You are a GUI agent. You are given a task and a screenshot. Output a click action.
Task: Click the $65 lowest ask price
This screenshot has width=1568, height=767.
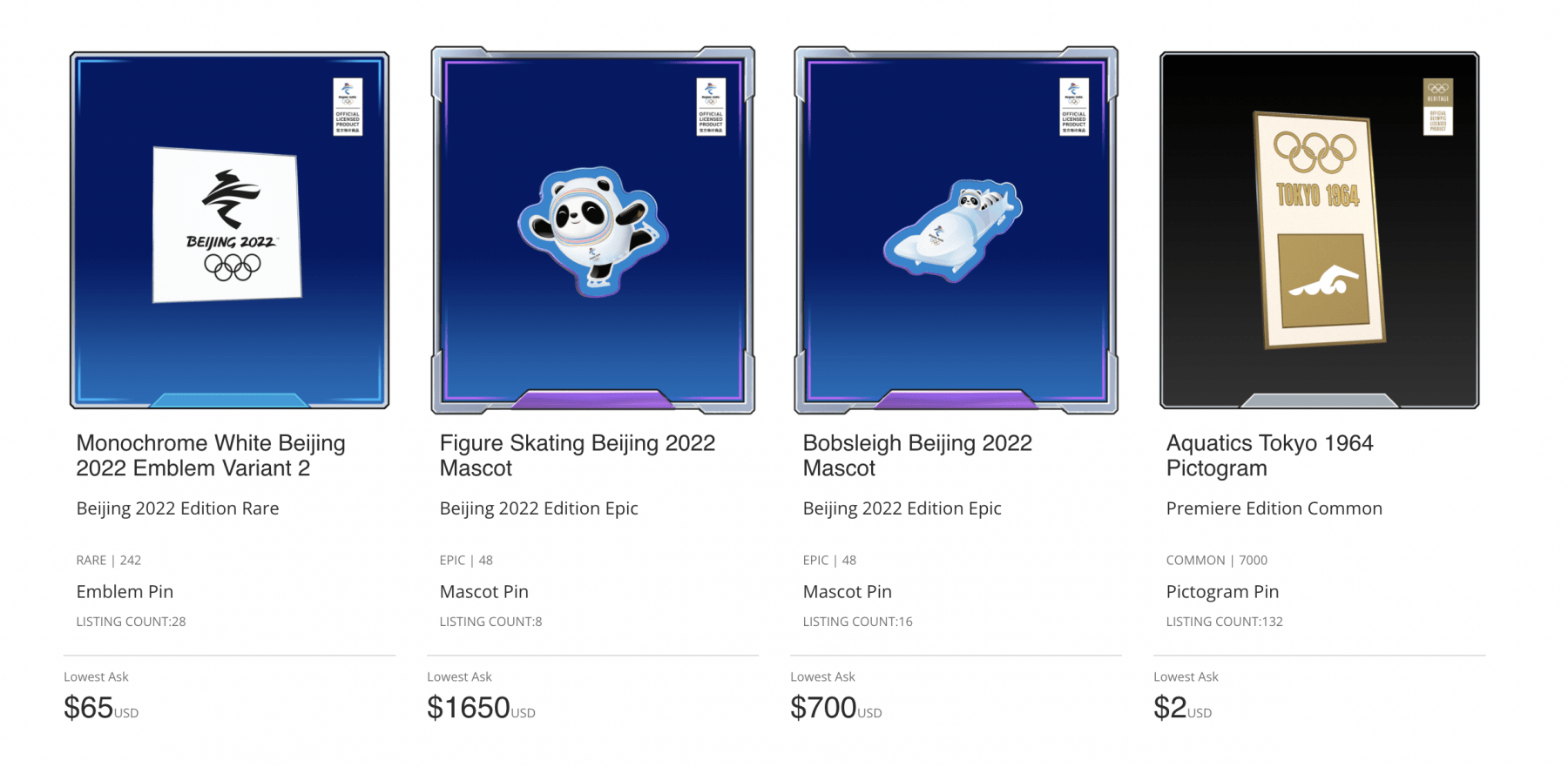click(89, 708)
